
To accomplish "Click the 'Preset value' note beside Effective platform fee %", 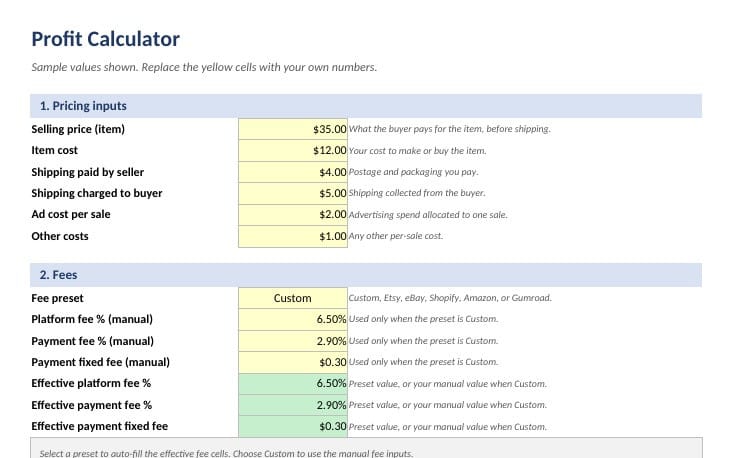I will [447, 384].
